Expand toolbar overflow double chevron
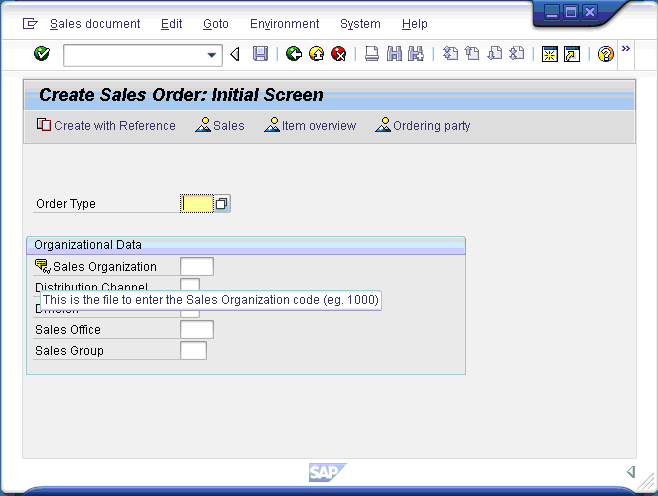The height and width of the screenshot is (496, 658). point(626,48)
